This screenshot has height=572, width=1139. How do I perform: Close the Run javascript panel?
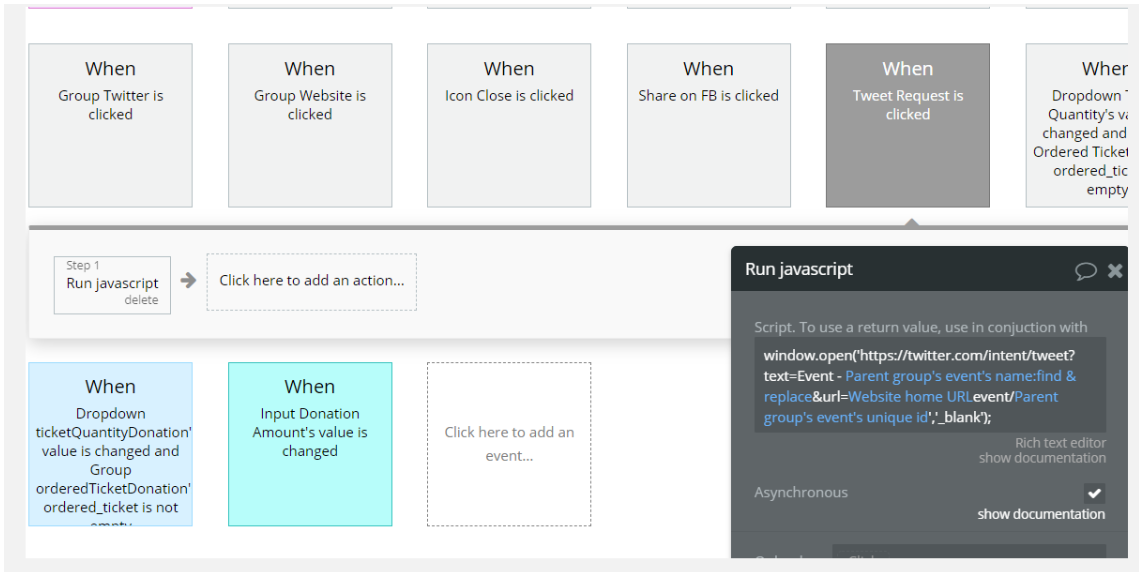click(1115, 271)
